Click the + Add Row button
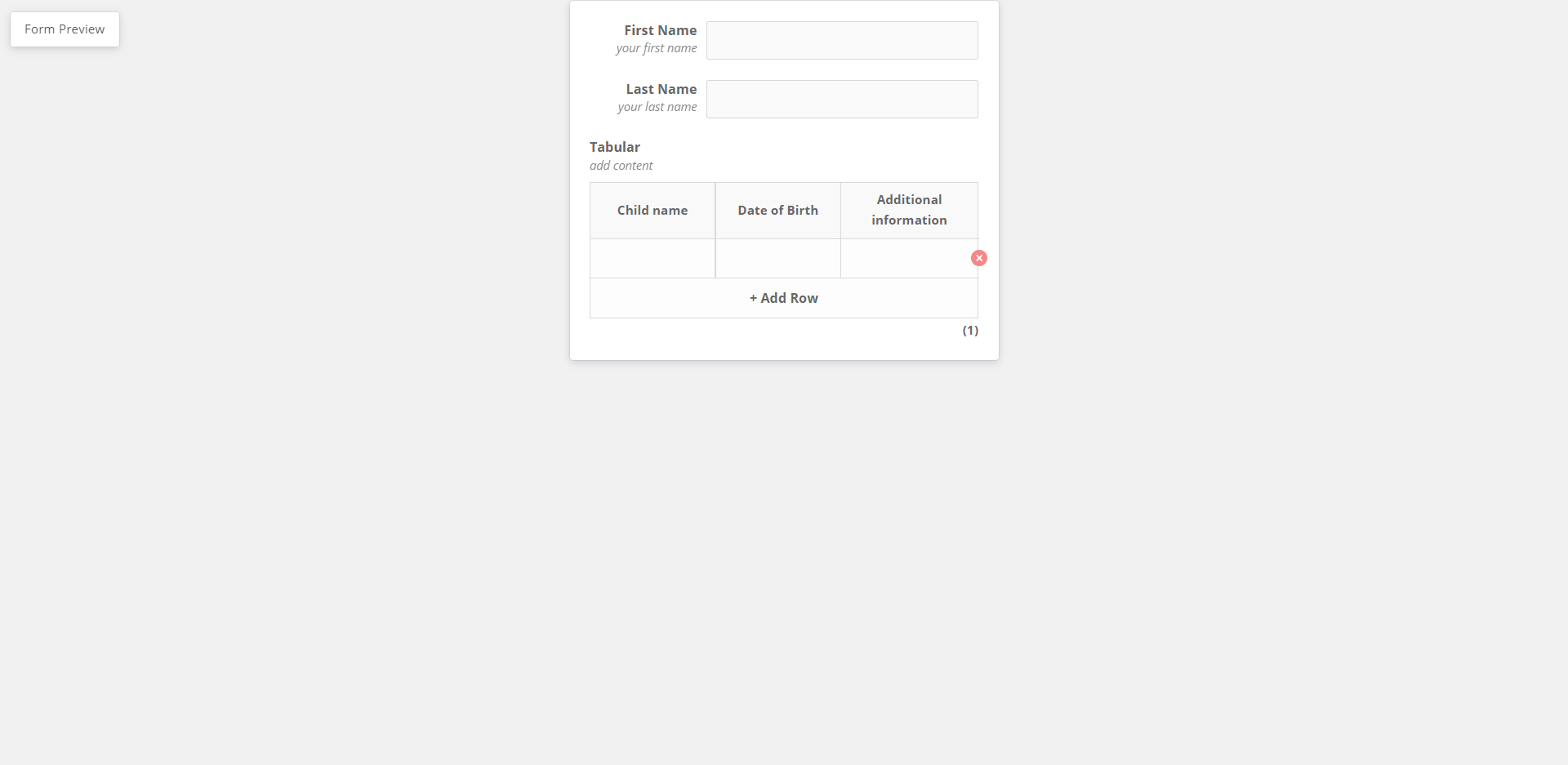Screen dimensions: 1568x765 pos(783,298)
